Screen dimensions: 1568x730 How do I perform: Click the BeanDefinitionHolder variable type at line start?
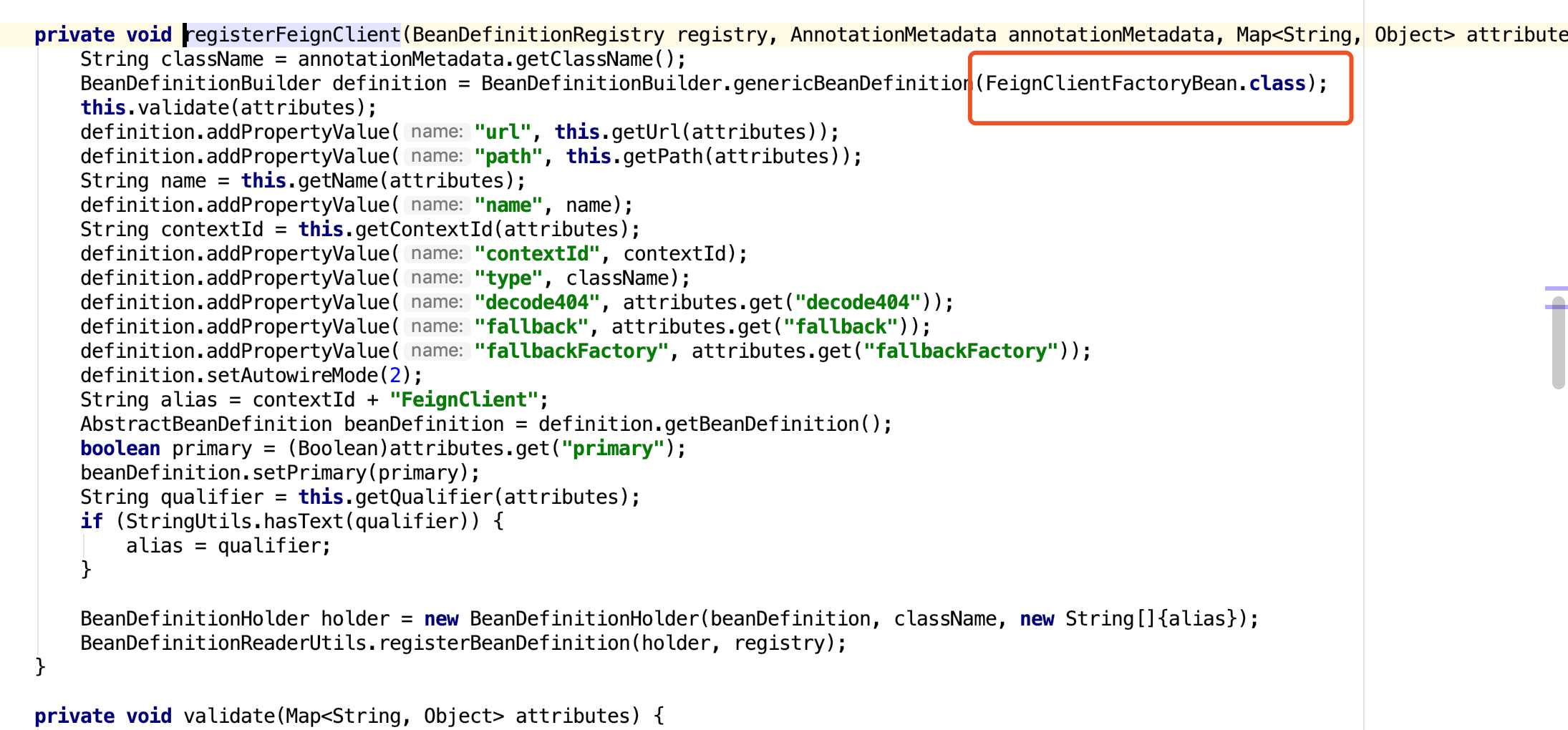tap(195, 618)
